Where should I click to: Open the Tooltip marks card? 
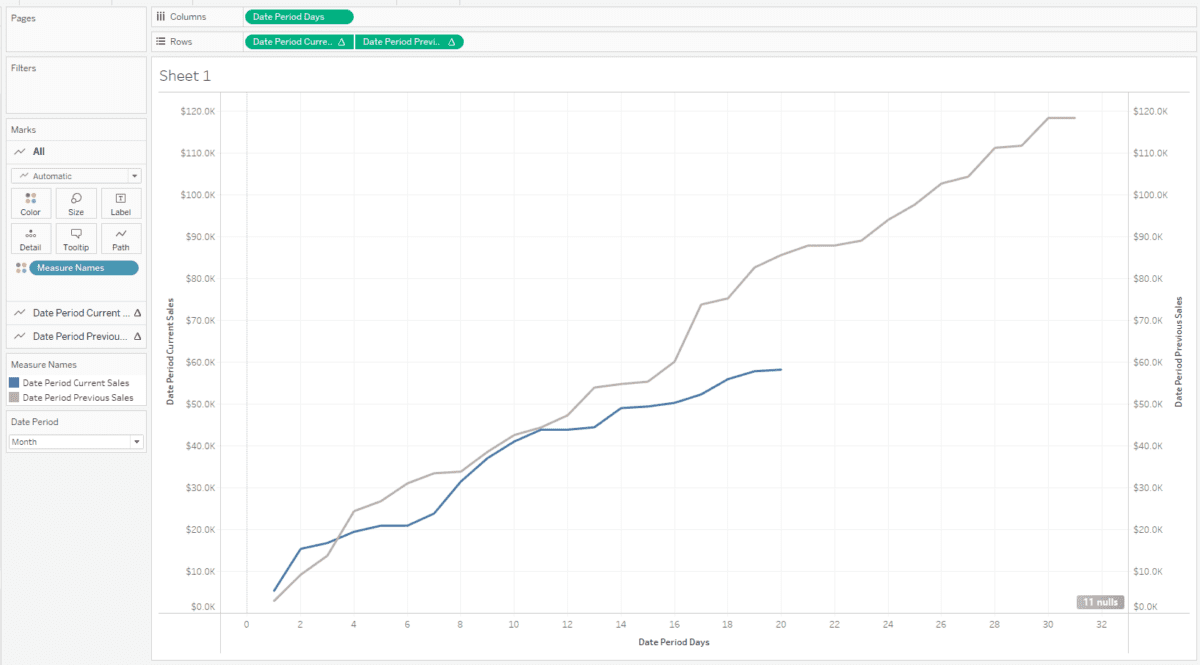76,239
